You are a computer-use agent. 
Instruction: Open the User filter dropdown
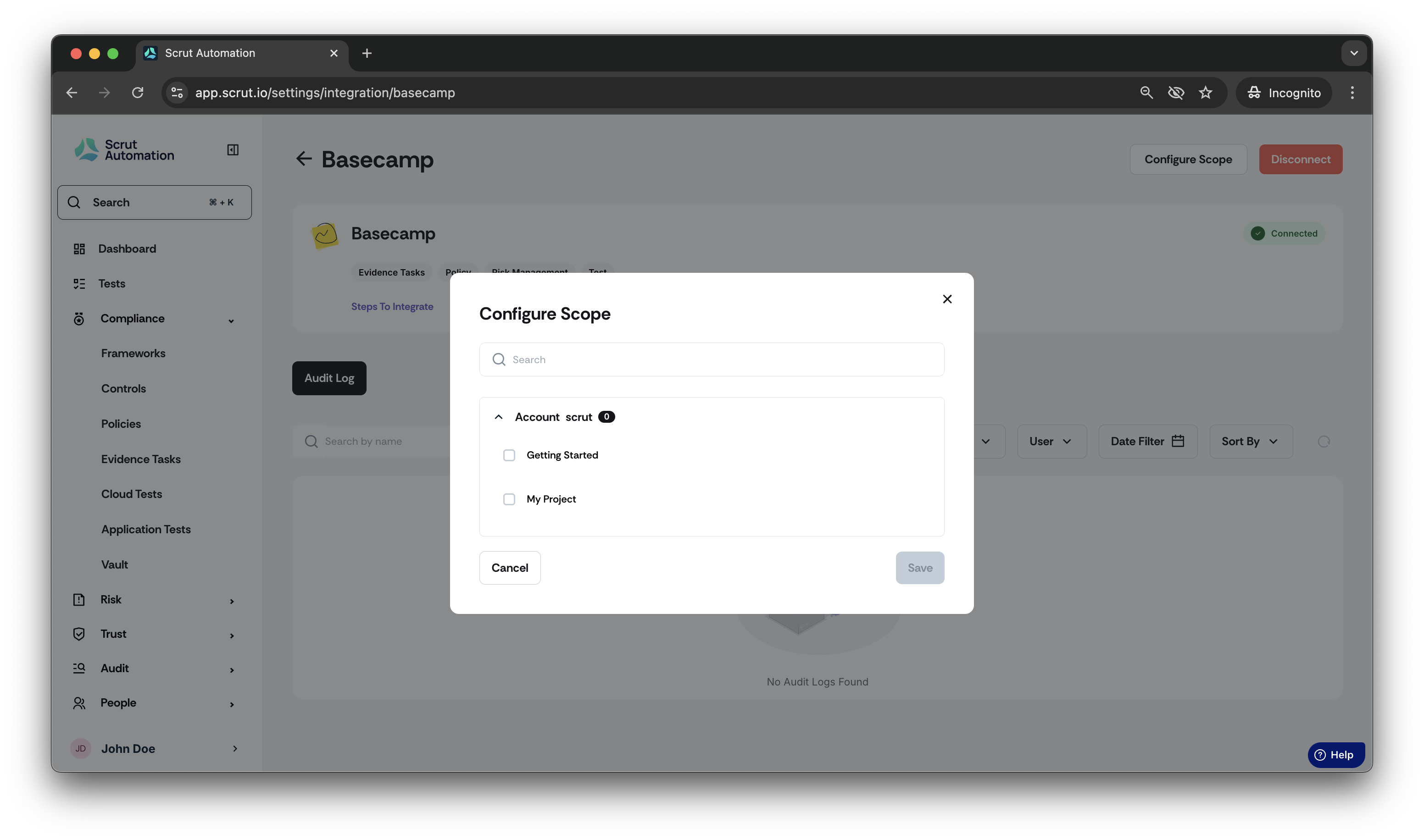click(x=1051, y=442)
